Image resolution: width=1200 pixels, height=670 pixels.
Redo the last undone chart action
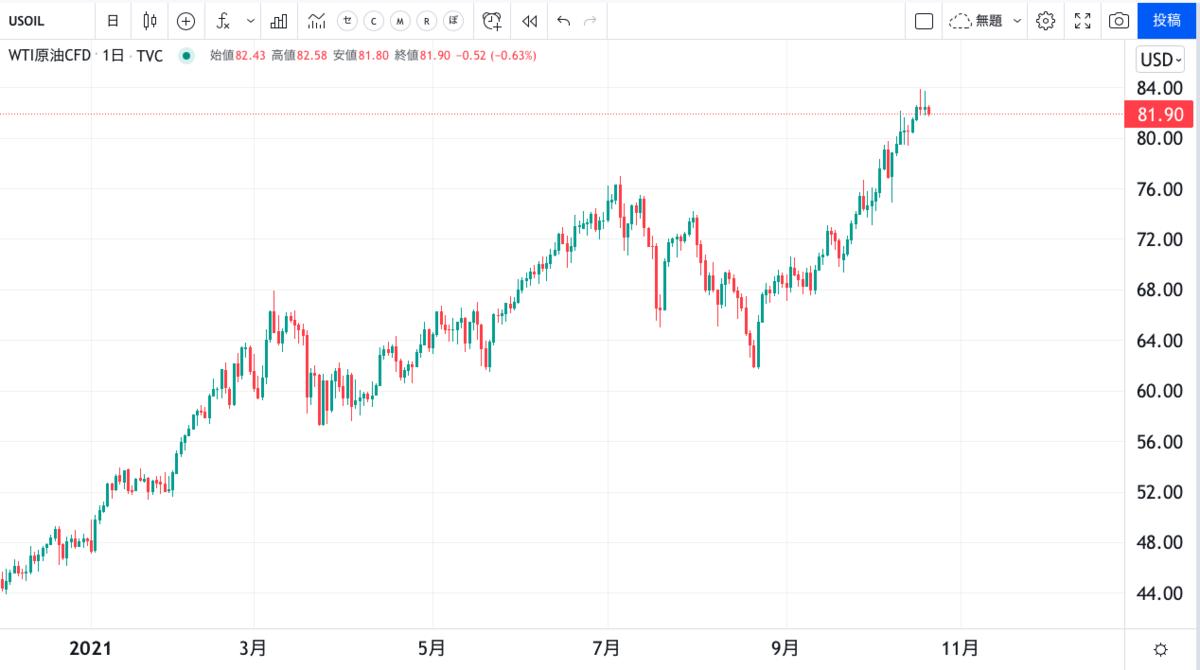[590, 20]
